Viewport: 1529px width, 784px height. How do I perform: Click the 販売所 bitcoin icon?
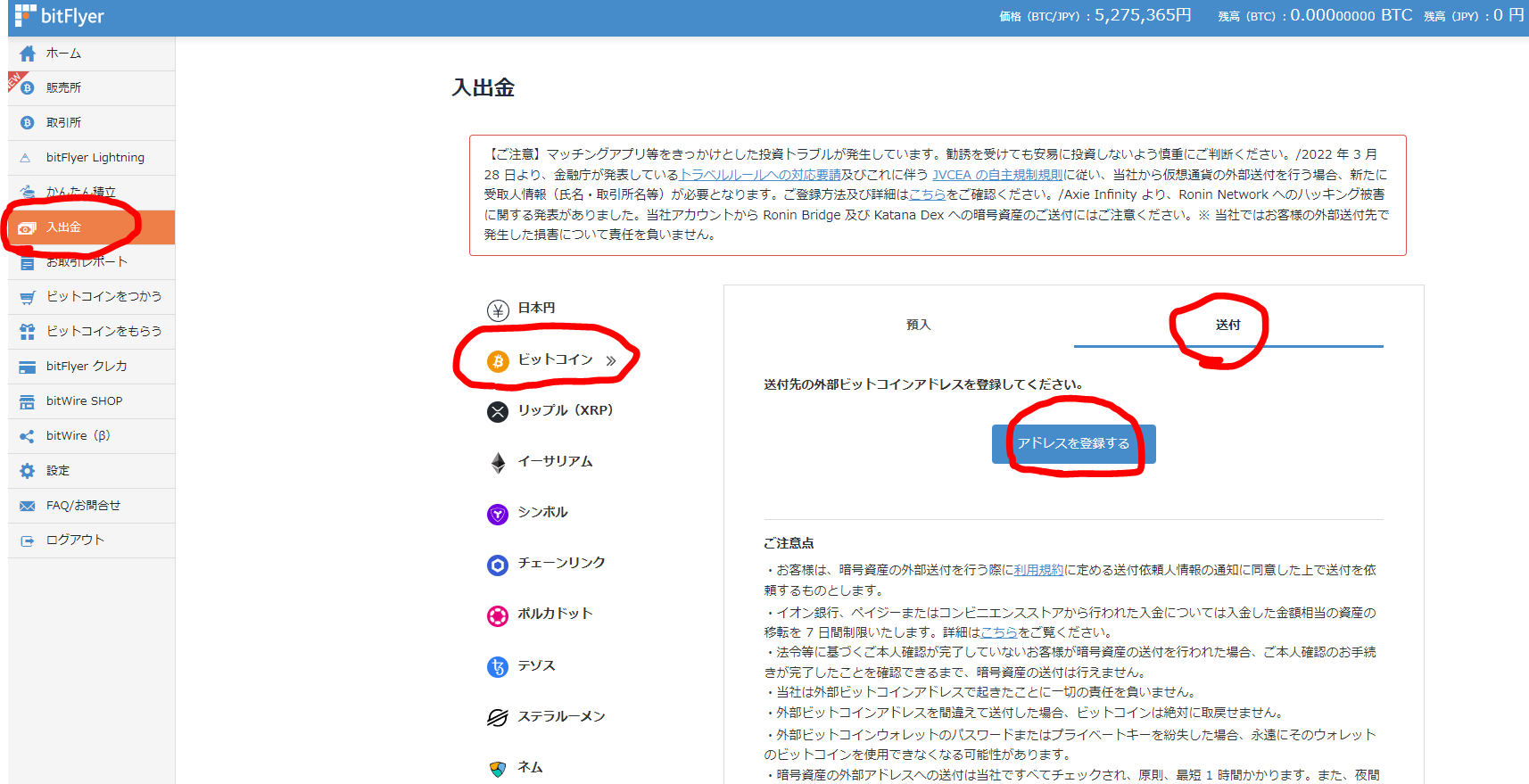28,88
